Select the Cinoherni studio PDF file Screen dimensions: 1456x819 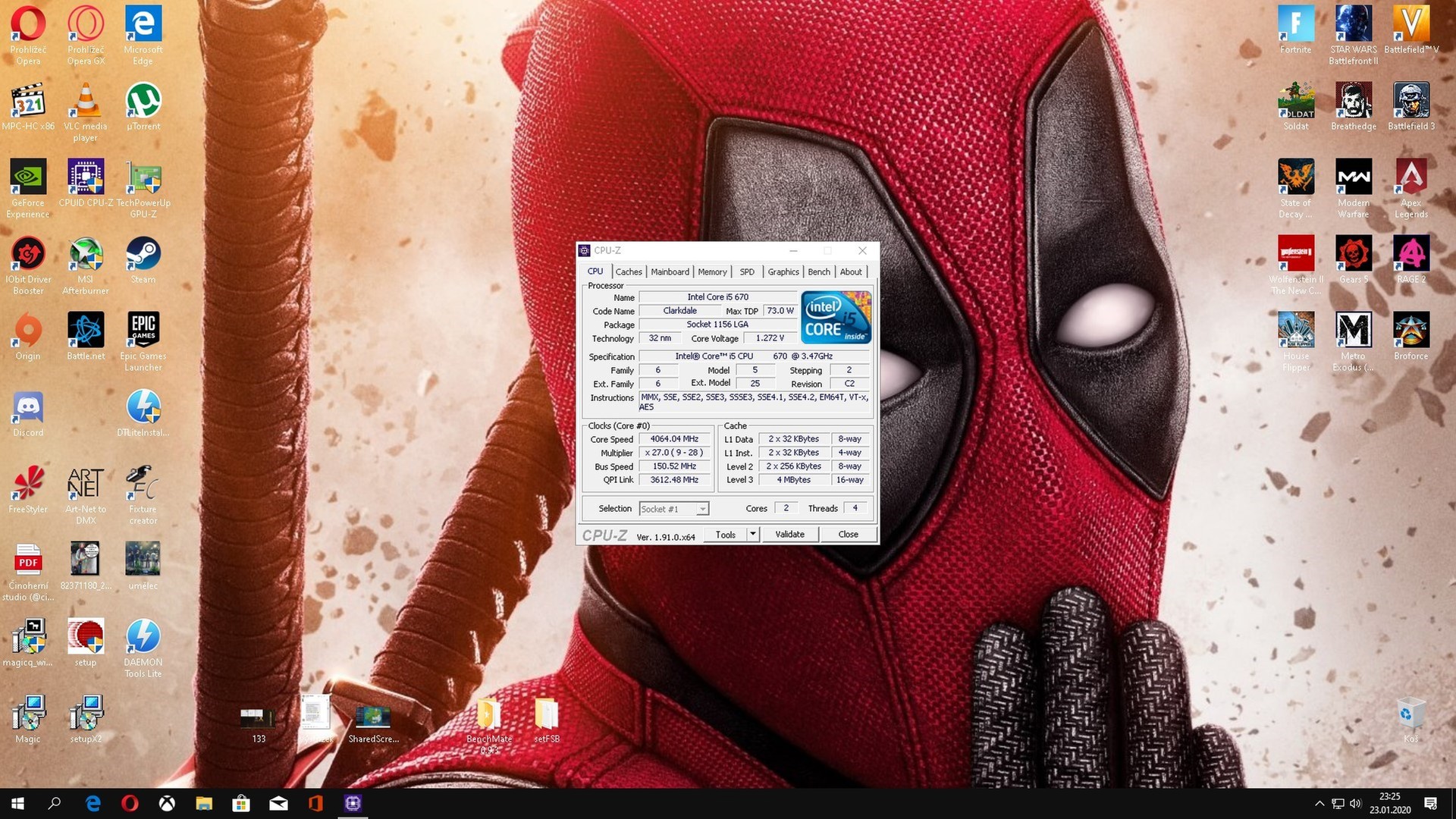click(x=28, y=572)
